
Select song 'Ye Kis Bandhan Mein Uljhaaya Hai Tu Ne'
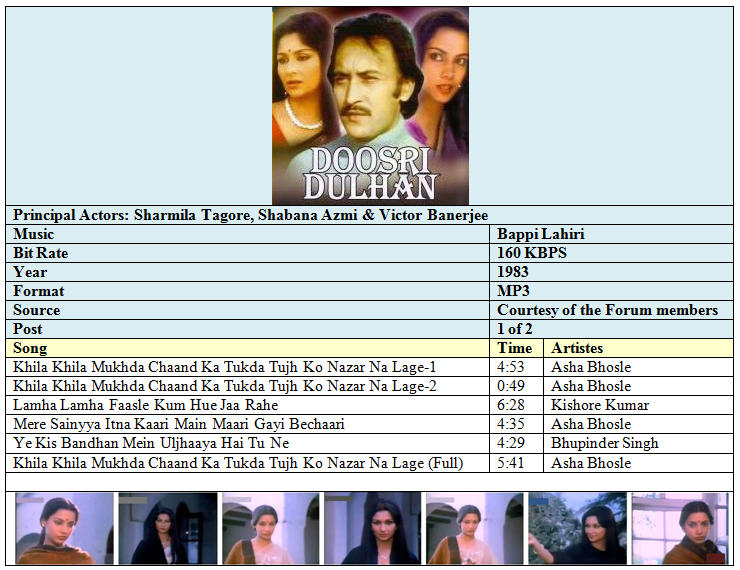tap(151, 443)
